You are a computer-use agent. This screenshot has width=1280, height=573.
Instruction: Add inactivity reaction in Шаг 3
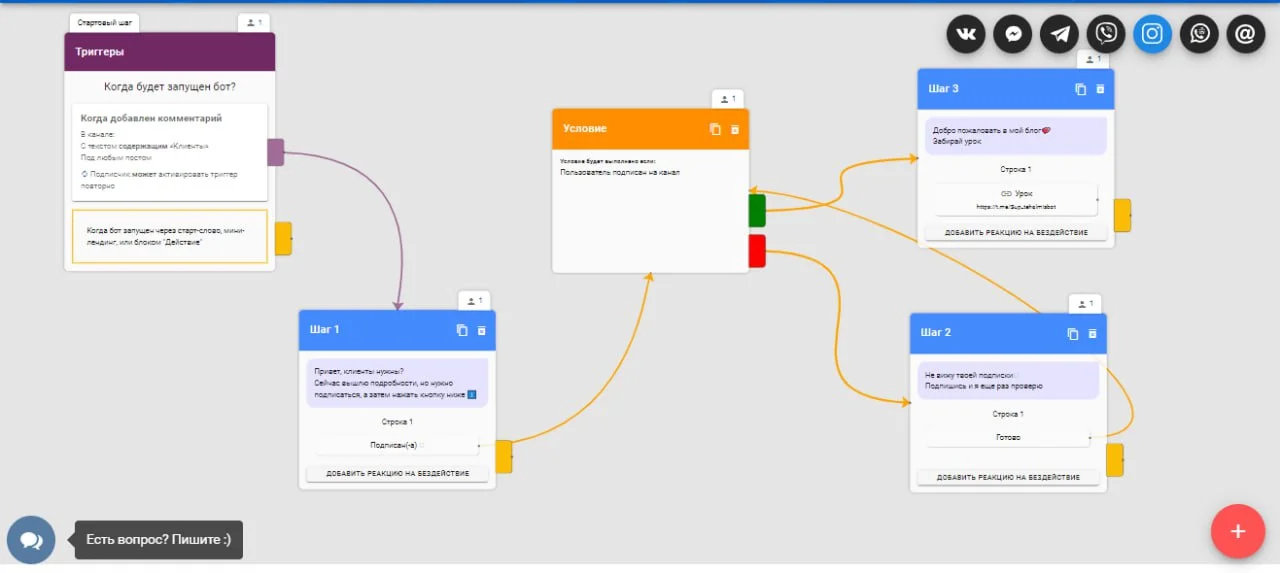tap(1016, 232)
